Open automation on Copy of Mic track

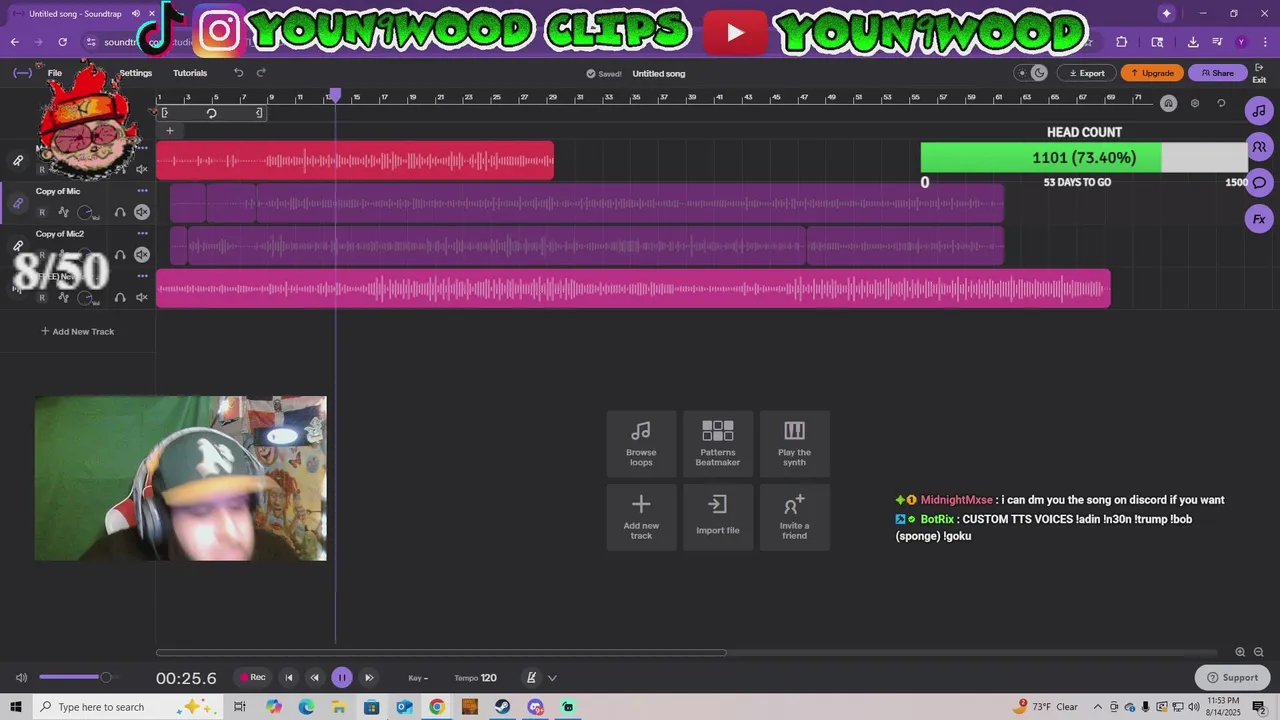coord(63,212)
